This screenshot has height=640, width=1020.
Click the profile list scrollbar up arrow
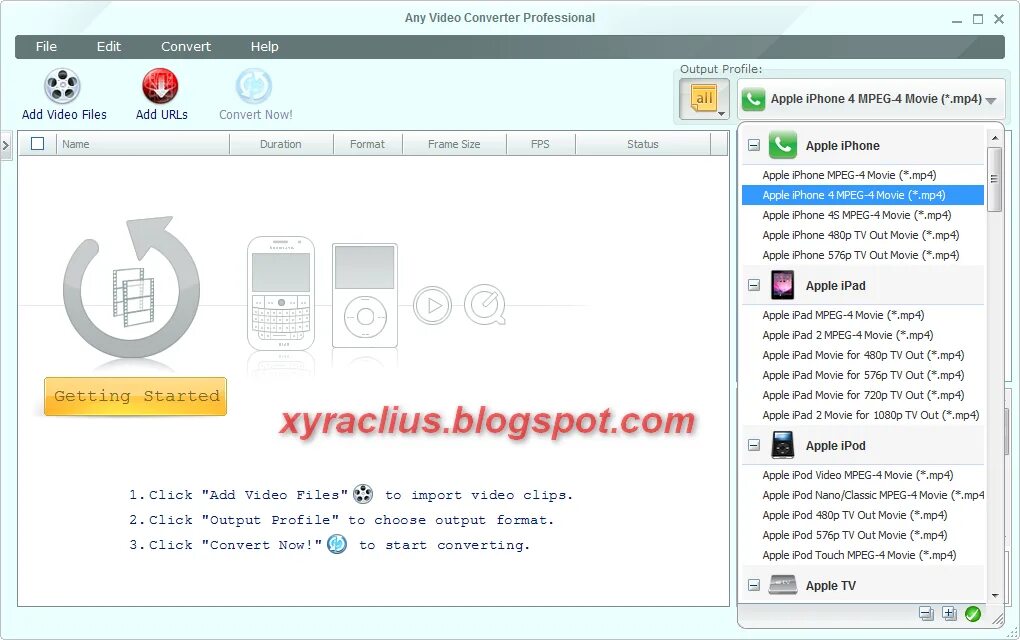click(x=995, y=138)
